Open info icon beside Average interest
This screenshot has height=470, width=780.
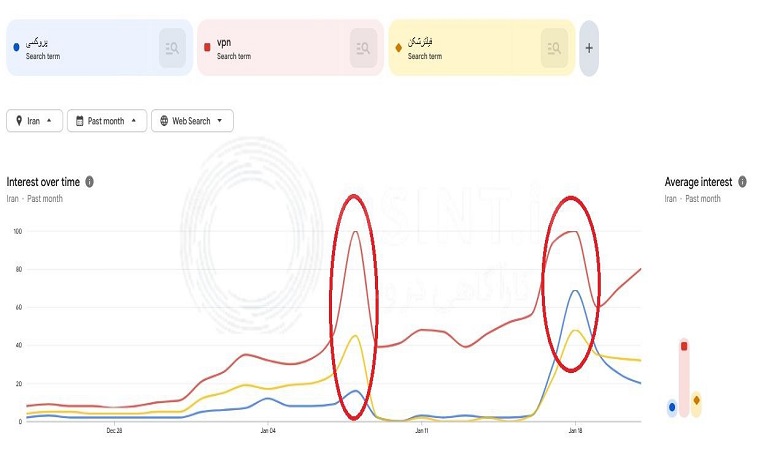click(x=742, y=182)
